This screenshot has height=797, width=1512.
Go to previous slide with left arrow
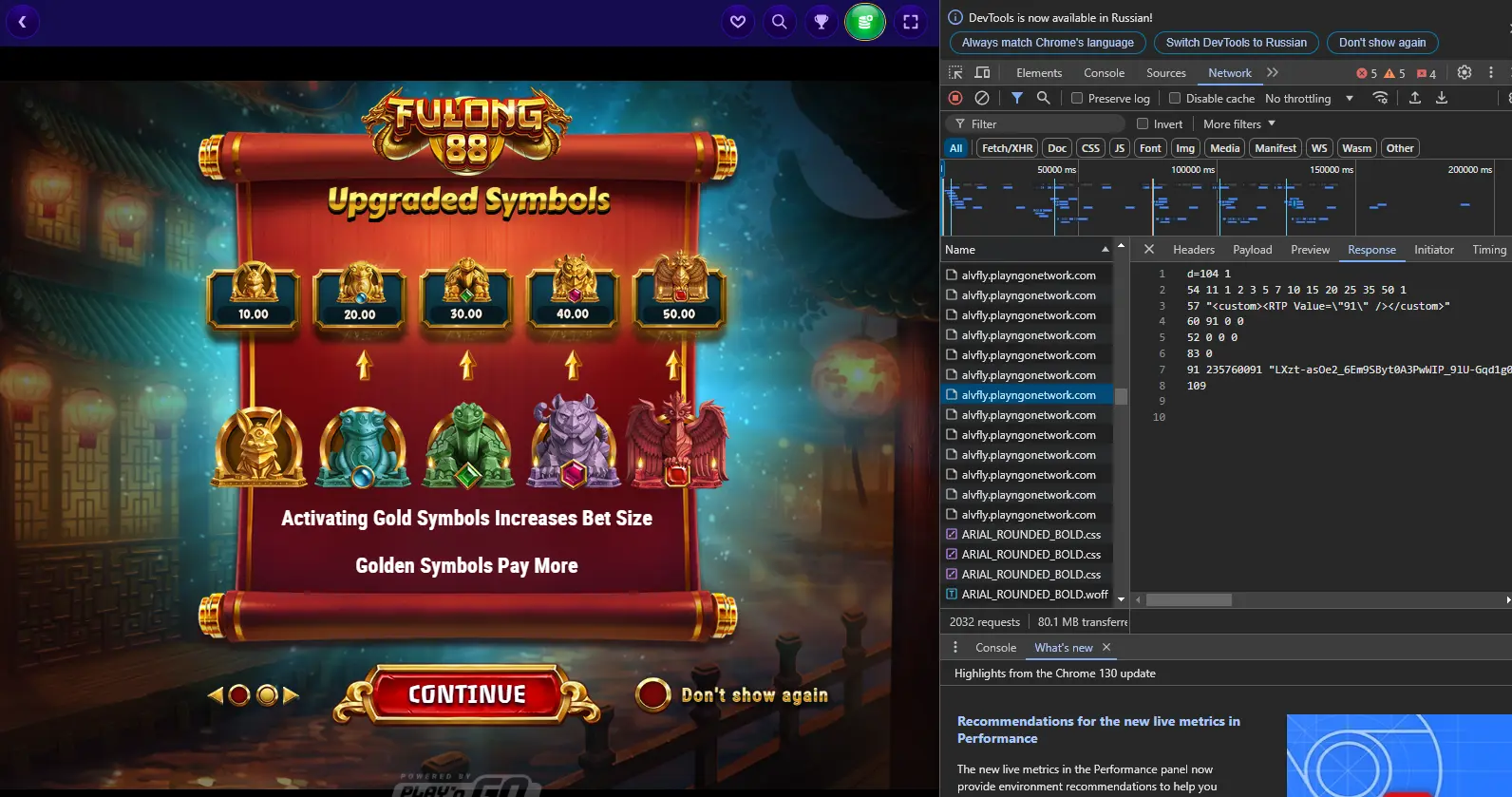tap(216, 695)
